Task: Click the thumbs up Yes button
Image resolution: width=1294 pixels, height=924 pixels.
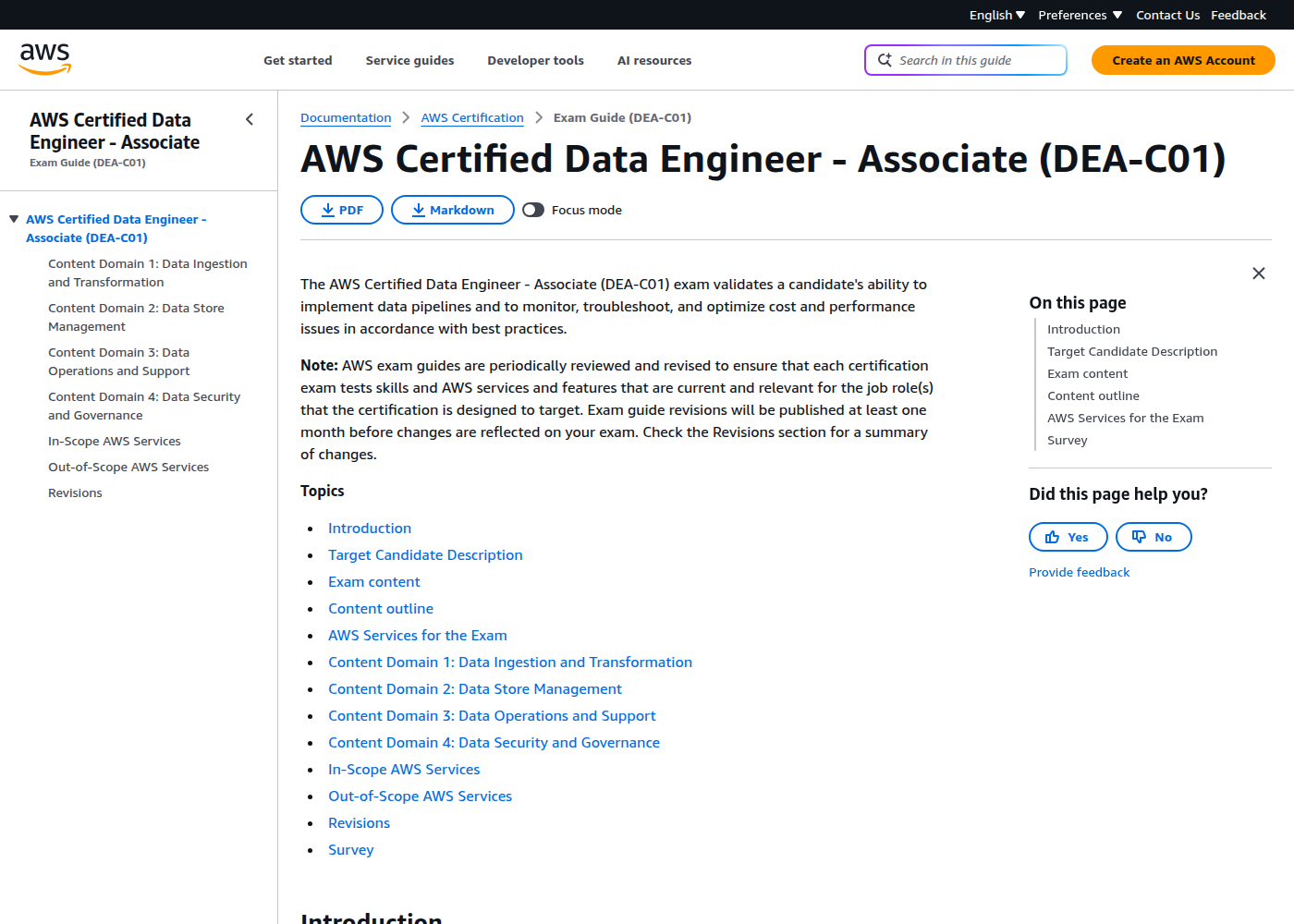Action: pos(1068,537)
